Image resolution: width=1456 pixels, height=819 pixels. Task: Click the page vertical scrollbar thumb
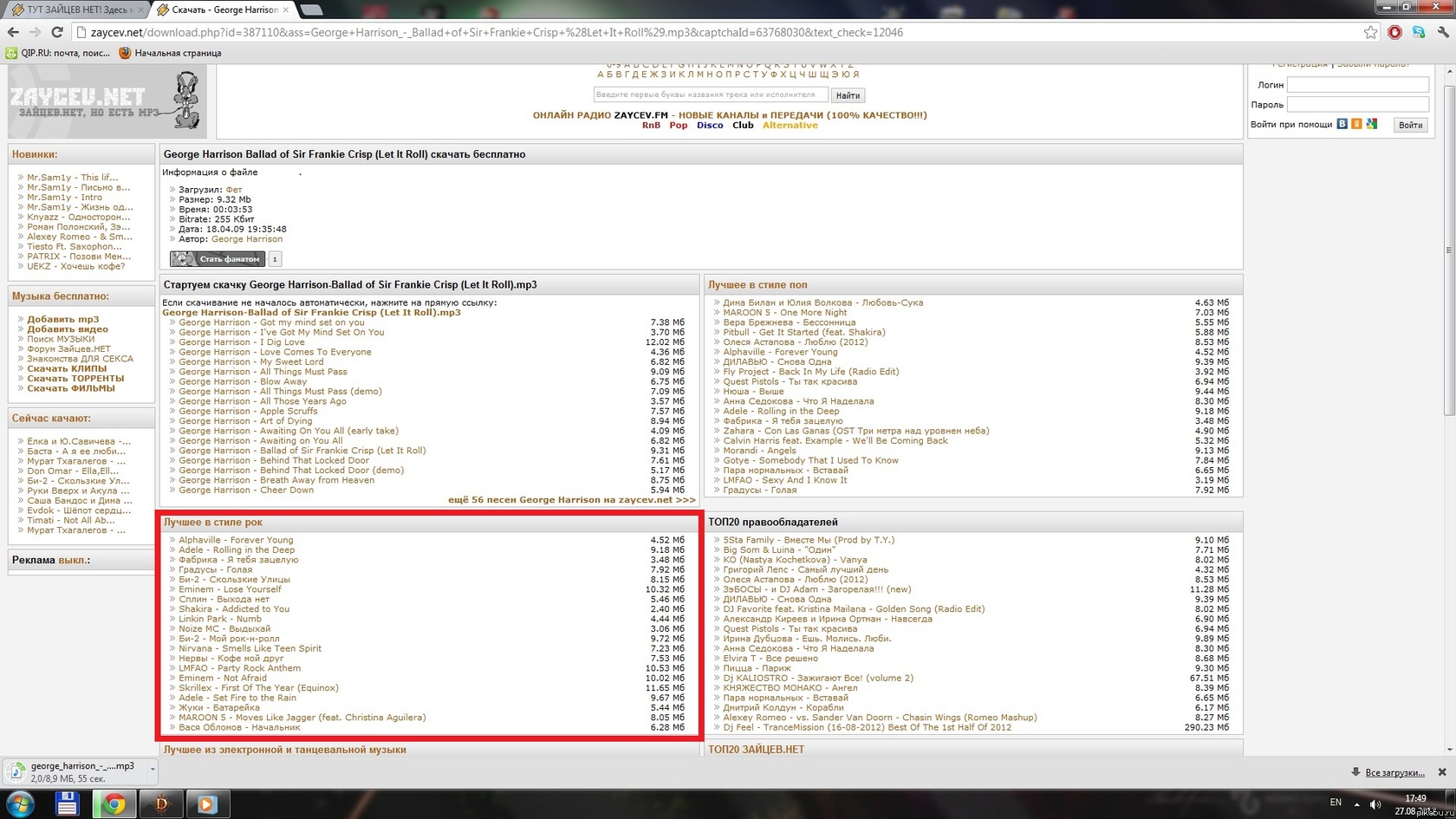point(1448,251)
